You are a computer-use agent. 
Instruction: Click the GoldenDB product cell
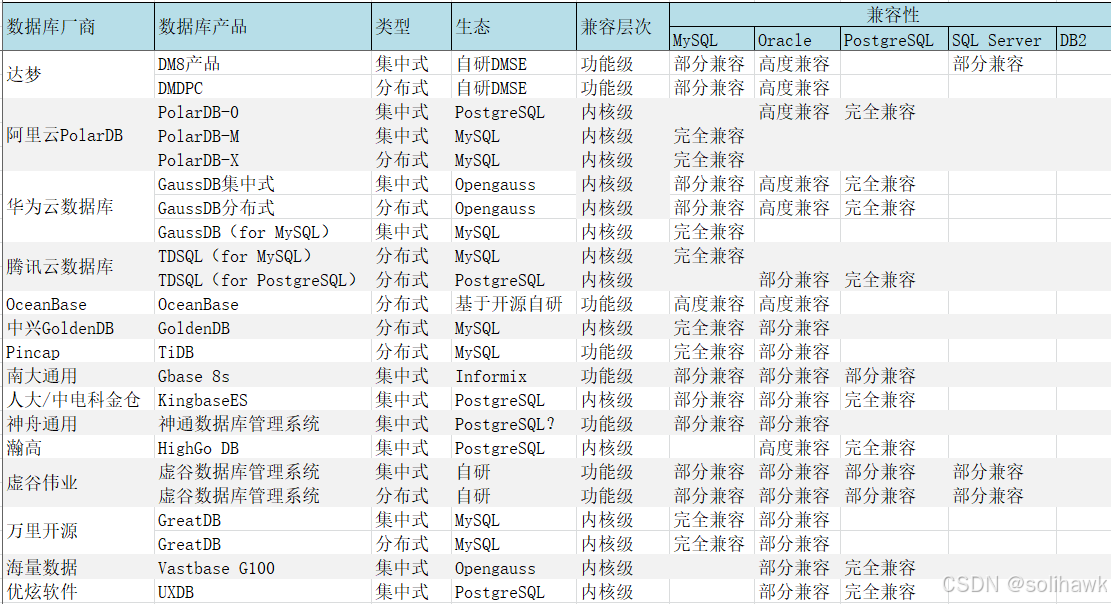point(262,328)
